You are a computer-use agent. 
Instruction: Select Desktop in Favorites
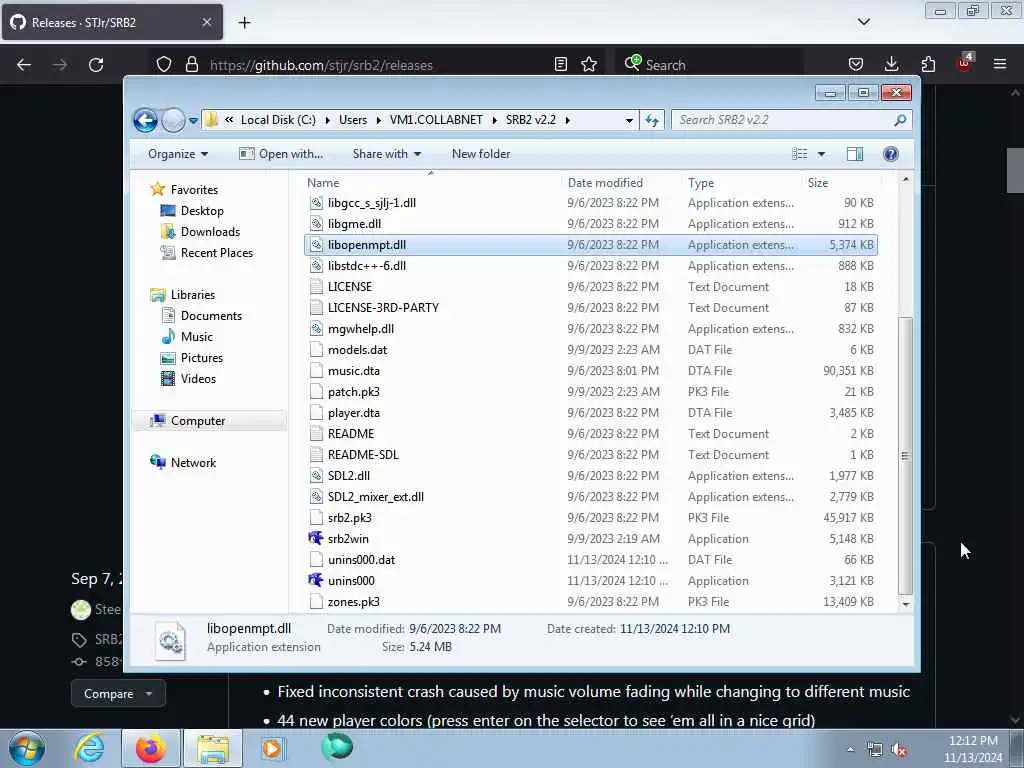(202, 211)
